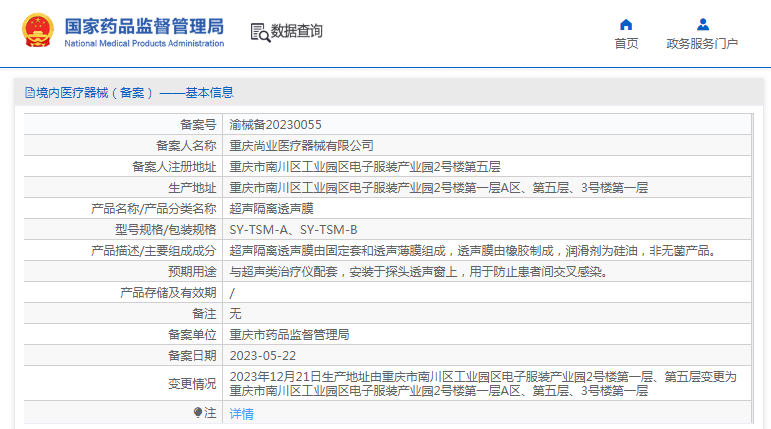This screenshot has width=771, height=429.
Task: Select the 备注 label cell
Action: 123,313
